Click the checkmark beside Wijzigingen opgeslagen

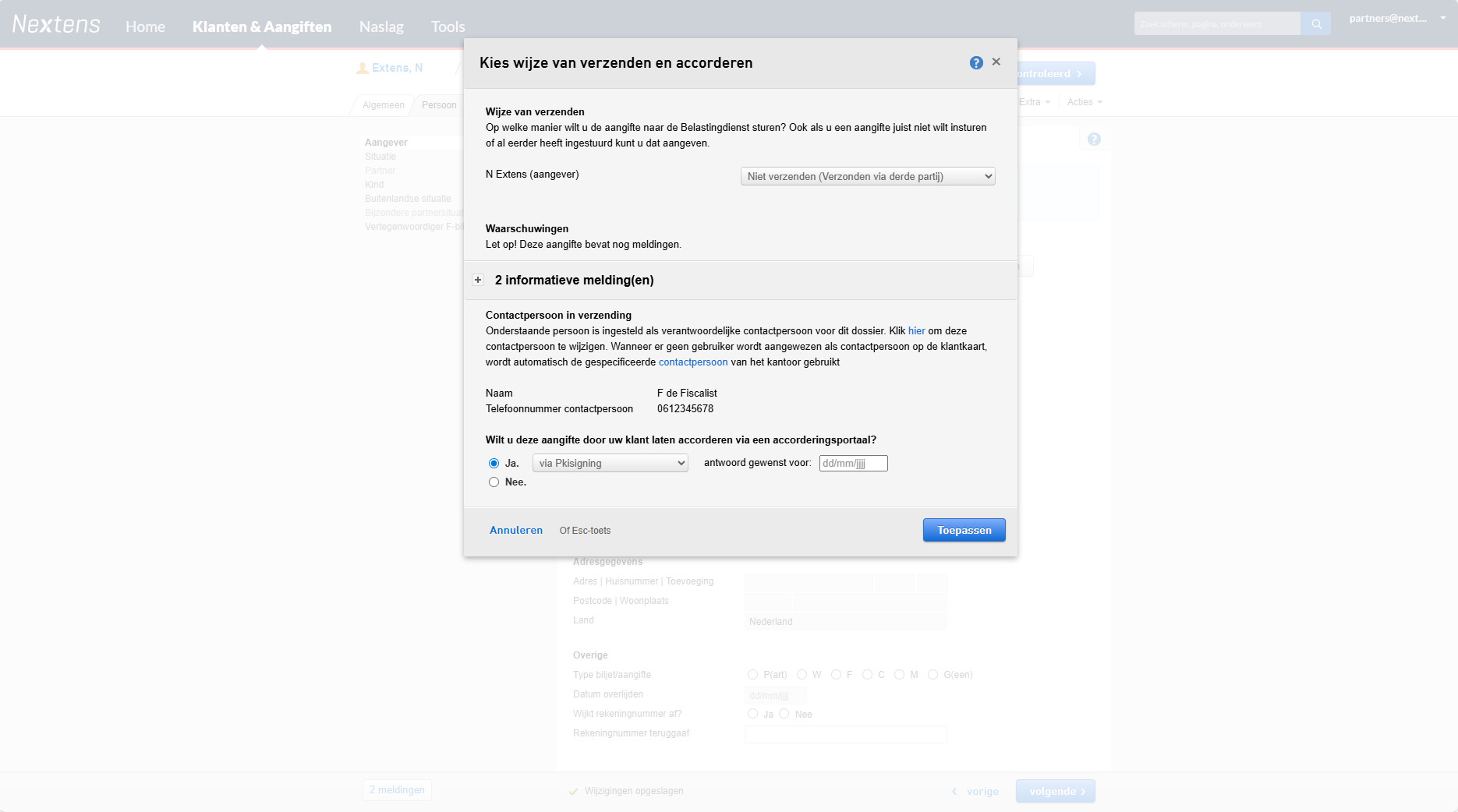[574, 790]
